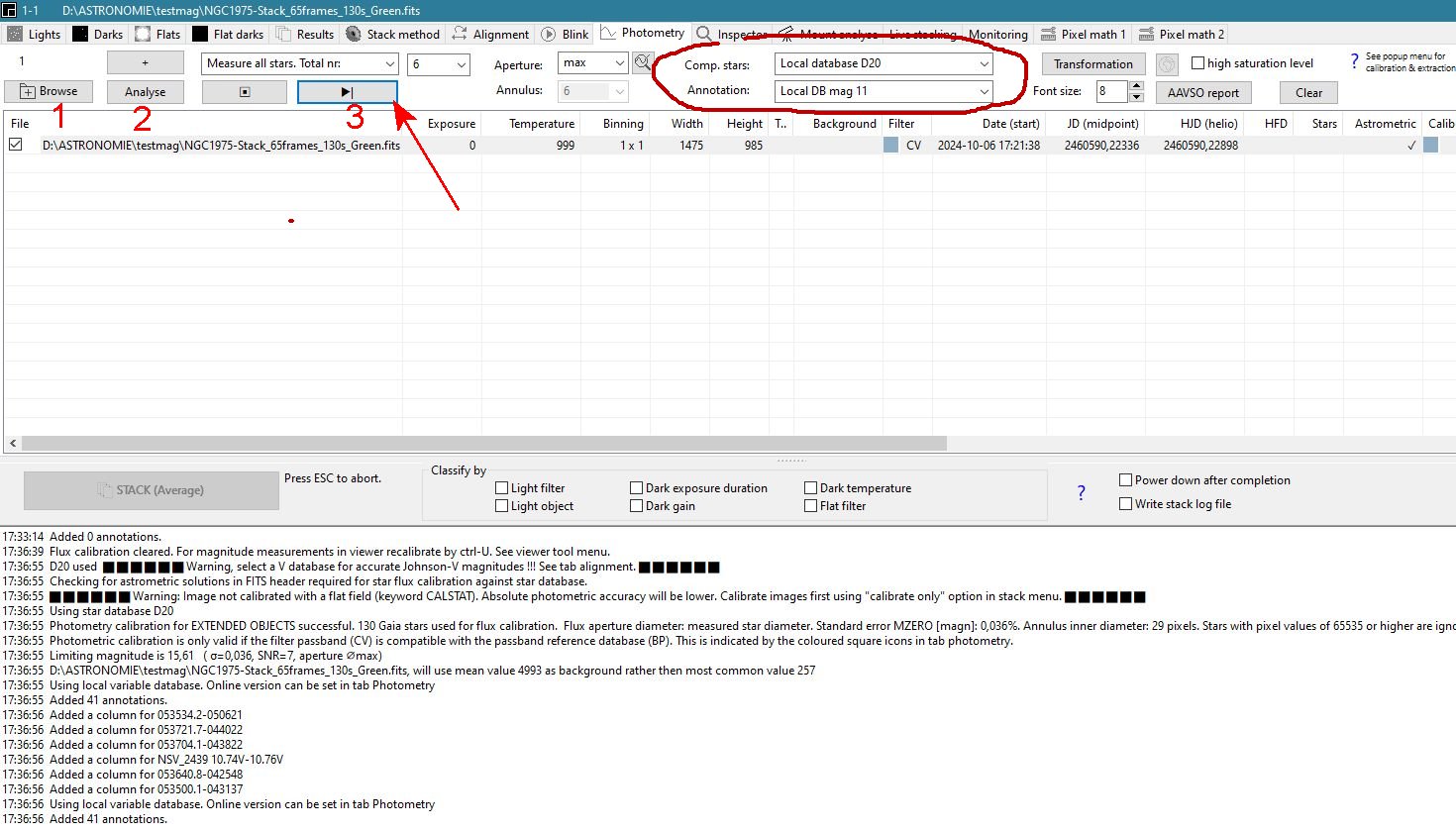Enable high saturation level checkbox
This screenshot has height=833, width=1456.
pos(1197,63)
